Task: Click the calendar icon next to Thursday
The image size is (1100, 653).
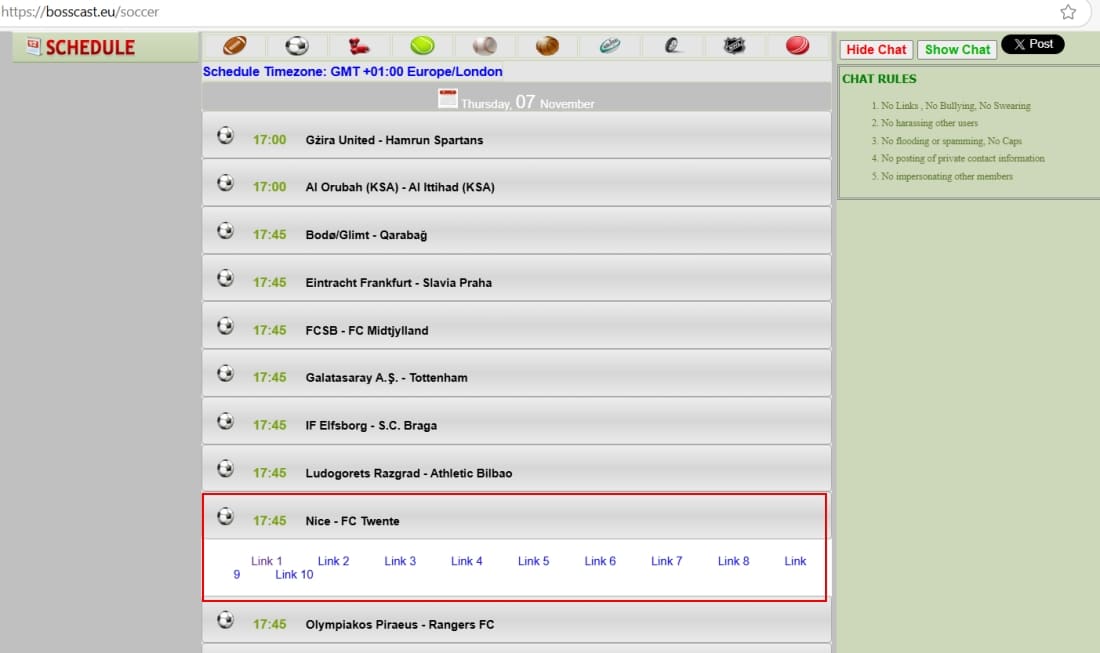Action: 448,98
